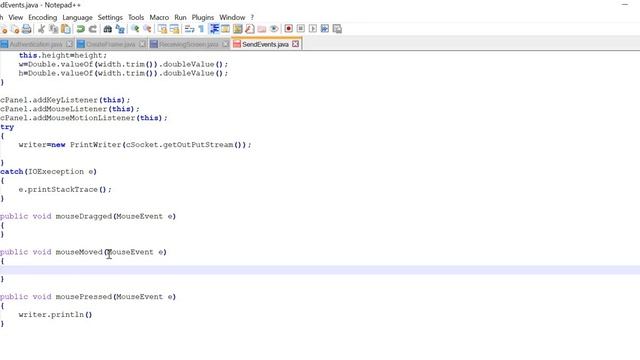Click the macro Playback icon
The height and width of the screenshot is (360, 640).
click(313, 29)
